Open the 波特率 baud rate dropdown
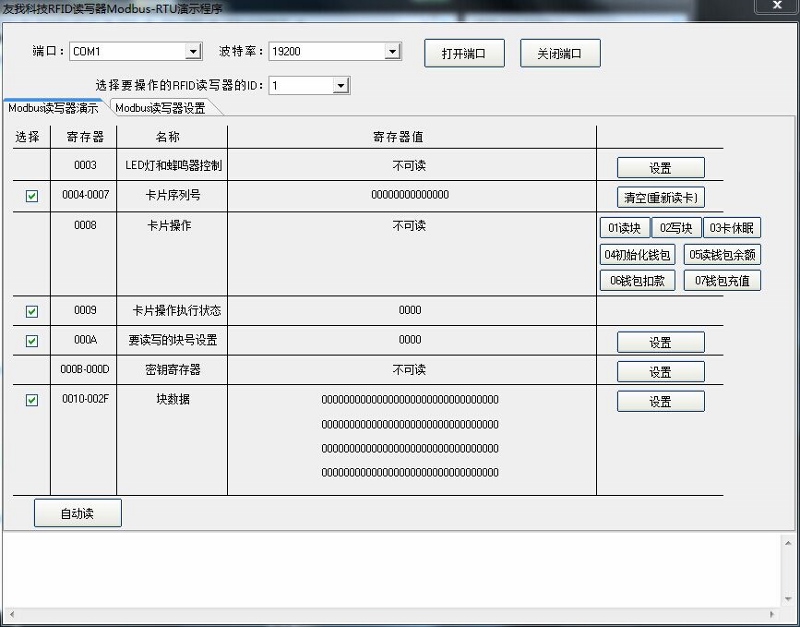This screenshot has width=800, height=627. click(x=393, y=52)
